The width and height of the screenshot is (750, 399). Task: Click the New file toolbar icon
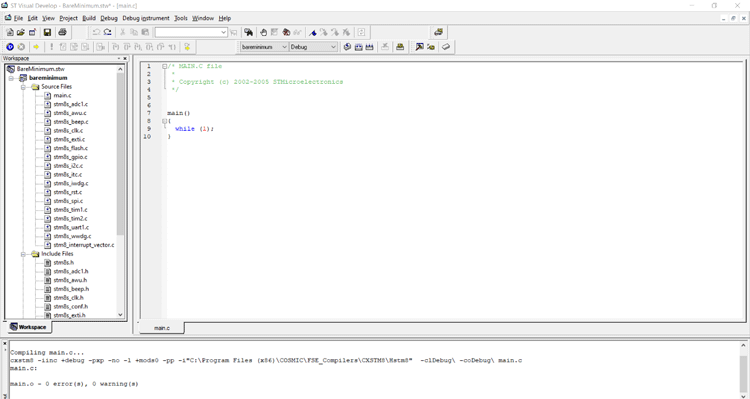tap(10, 33)
